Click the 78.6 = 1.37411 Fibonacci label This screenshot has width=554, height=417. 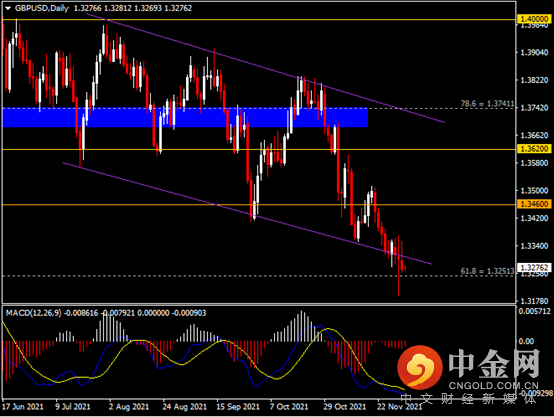pos(487,104)
